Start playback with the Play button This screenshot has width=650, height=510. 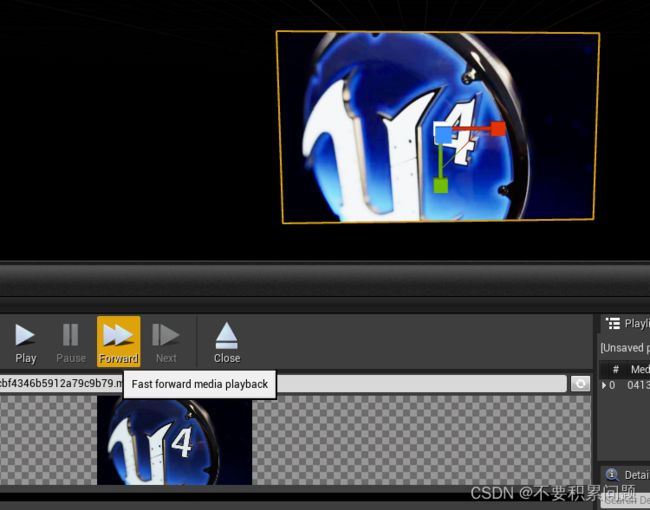(x=25, y=343)
